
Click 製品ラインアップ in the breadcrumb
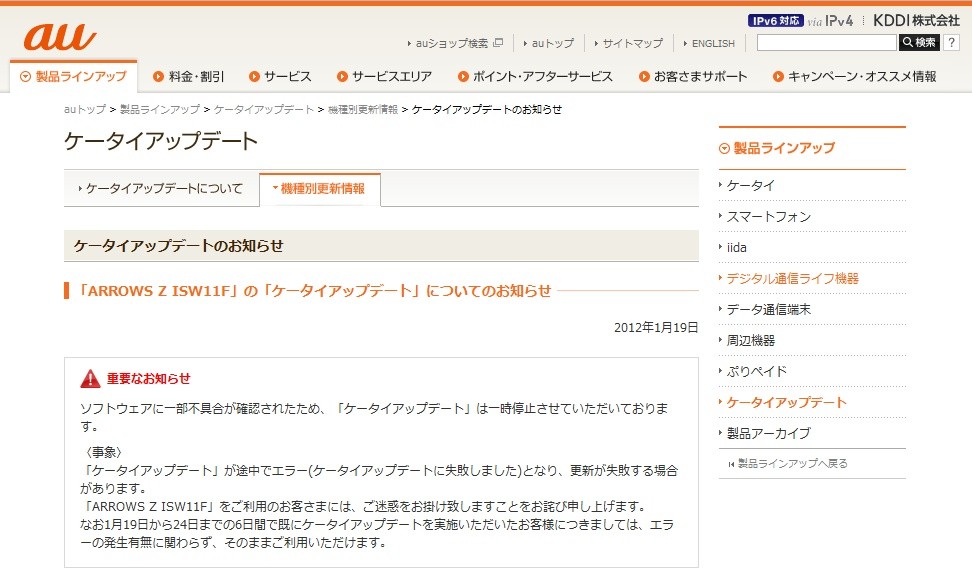(x=160, y=109)
